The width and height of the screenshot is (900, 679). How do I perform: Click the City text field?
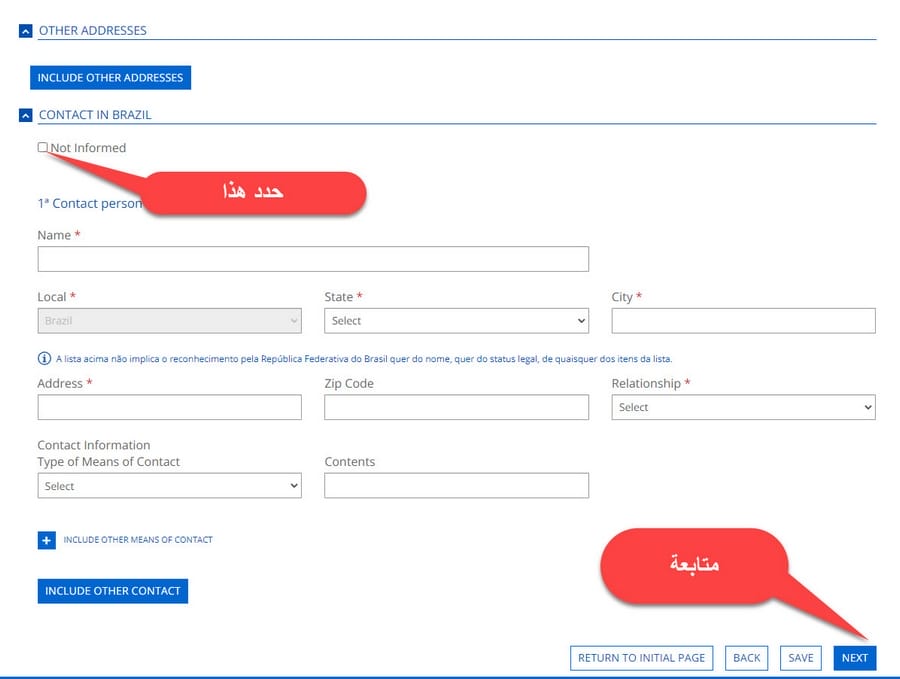(743, 321)
